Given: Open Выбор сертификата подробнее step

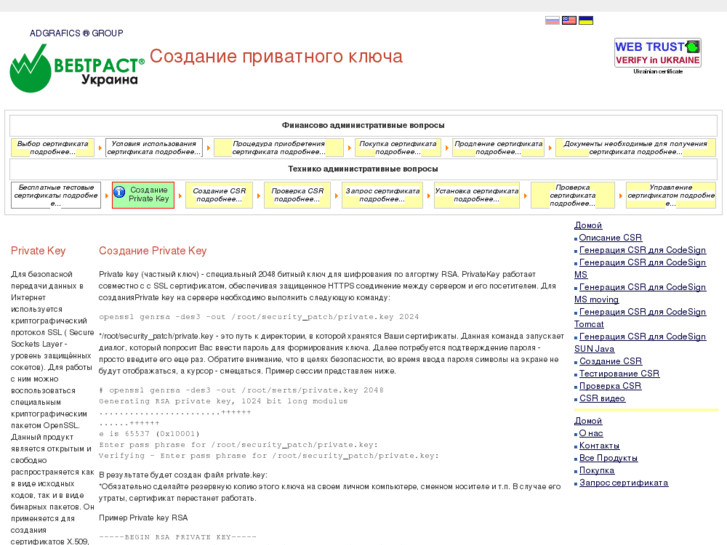Looking at the screenshot, I should pyautogui.click(x=52, y=147).
